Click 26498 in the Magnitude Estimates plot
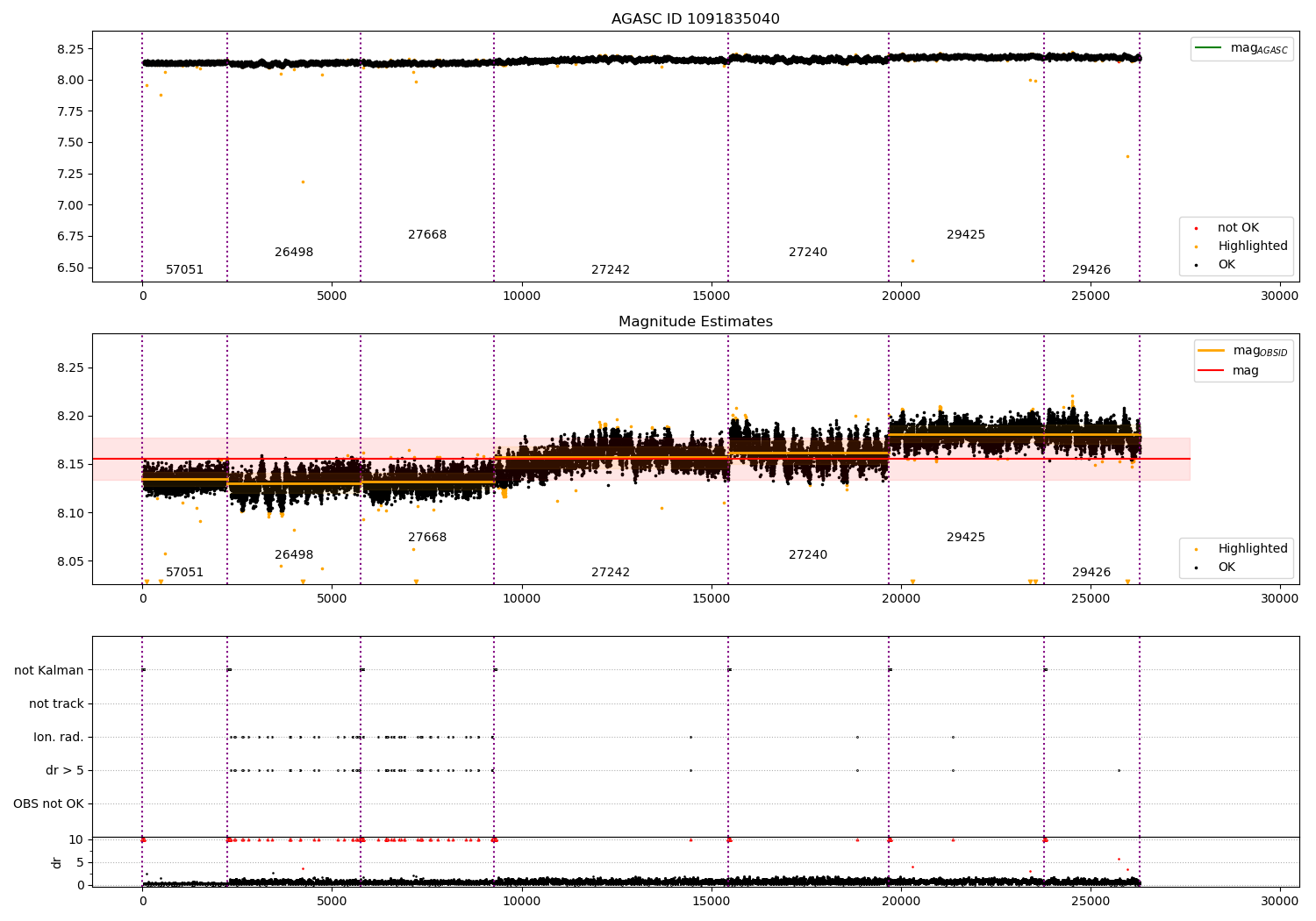The width and height of the screenshot is (1316, 921). (294, 555)
